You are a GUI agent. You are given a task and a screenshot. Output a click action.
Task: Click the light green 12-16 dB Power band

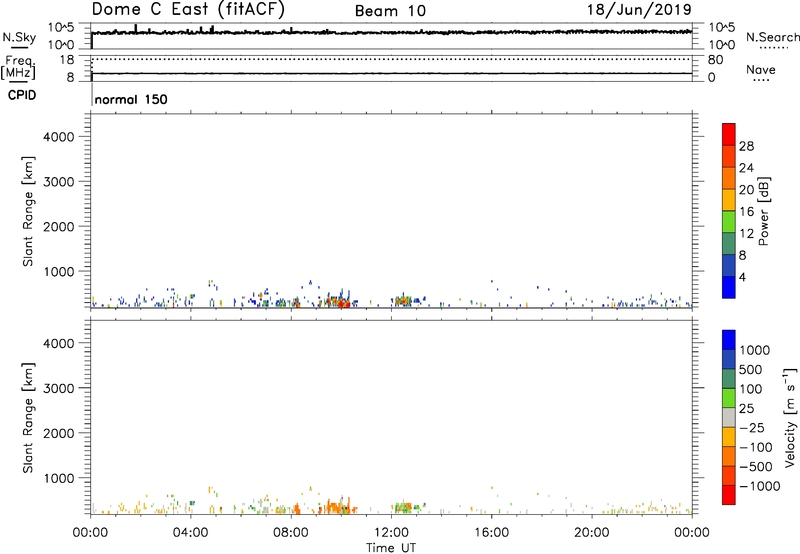pyautogui.click(x=729, y=222)
